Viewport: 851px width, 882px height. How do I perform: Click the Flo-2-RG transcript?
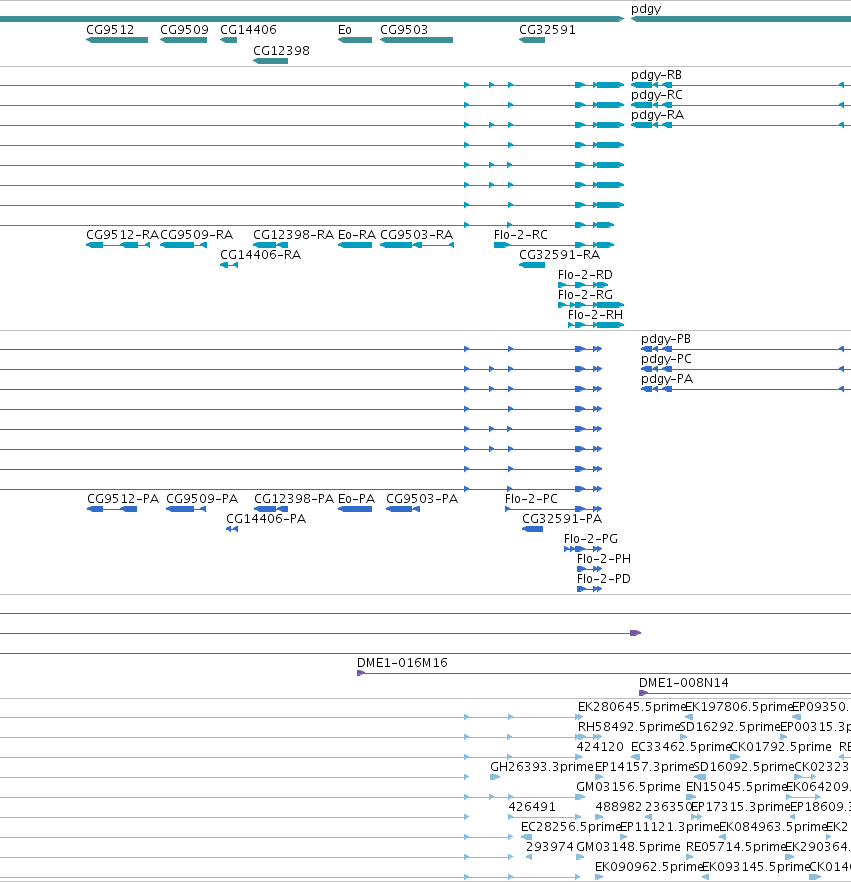pyautogui.click(x=591, y=305)
